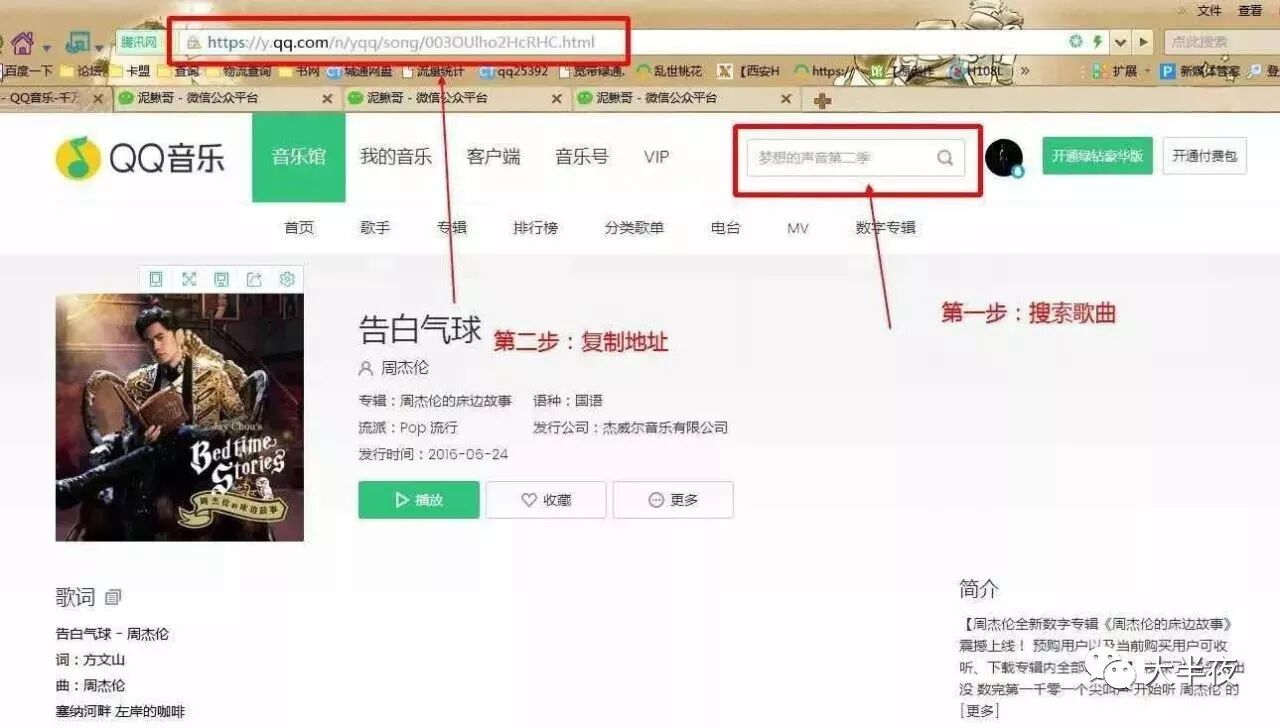Select the VIP navigation tab
1280x728 pixels.
pyautogui.click(x=656, y=157)
